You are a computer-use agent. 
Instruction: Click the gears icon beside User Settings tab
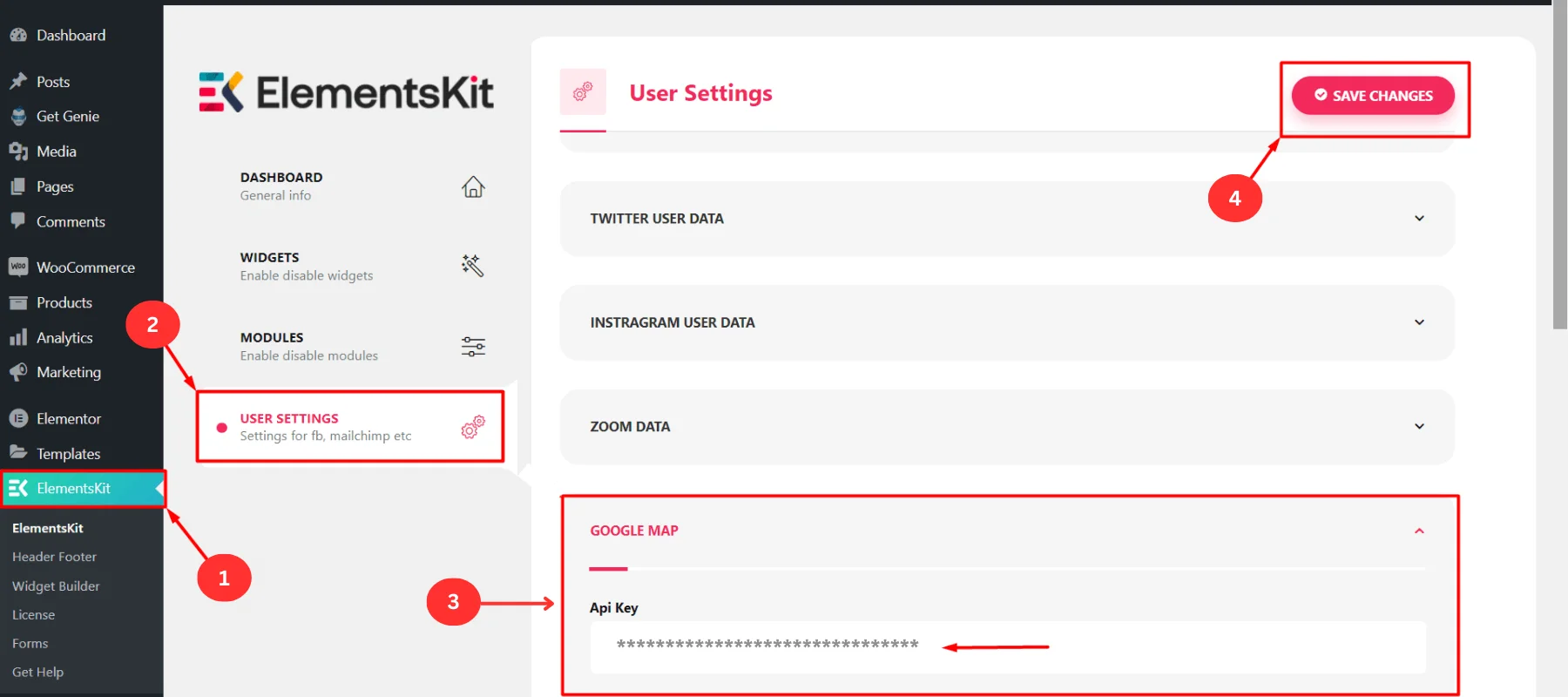tap(473, 427)
